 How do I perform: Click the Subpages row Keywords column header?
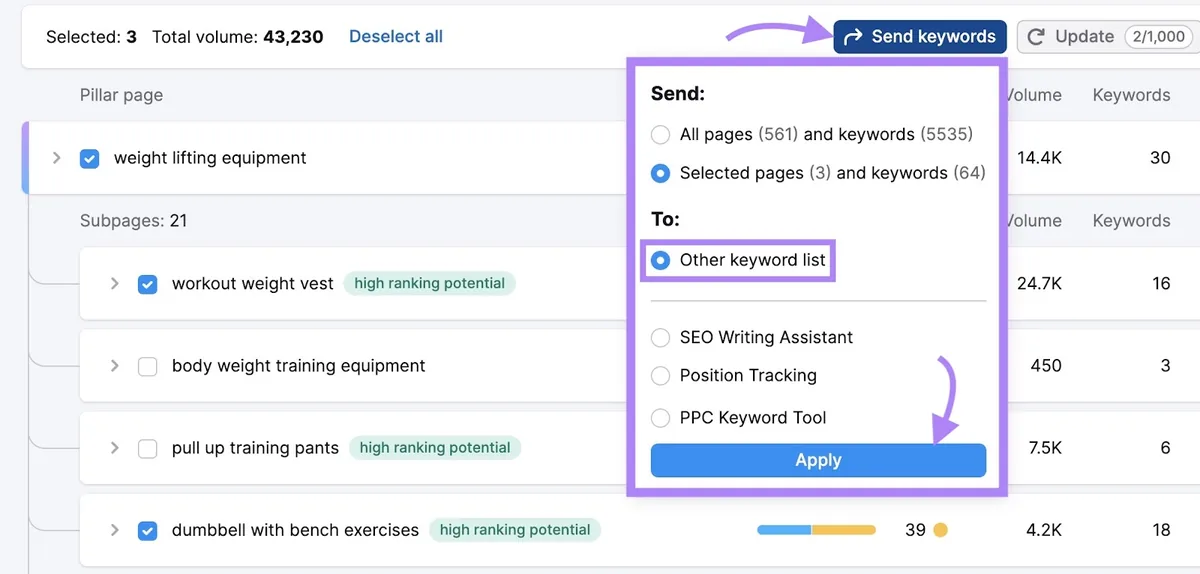coord(1131,221)
